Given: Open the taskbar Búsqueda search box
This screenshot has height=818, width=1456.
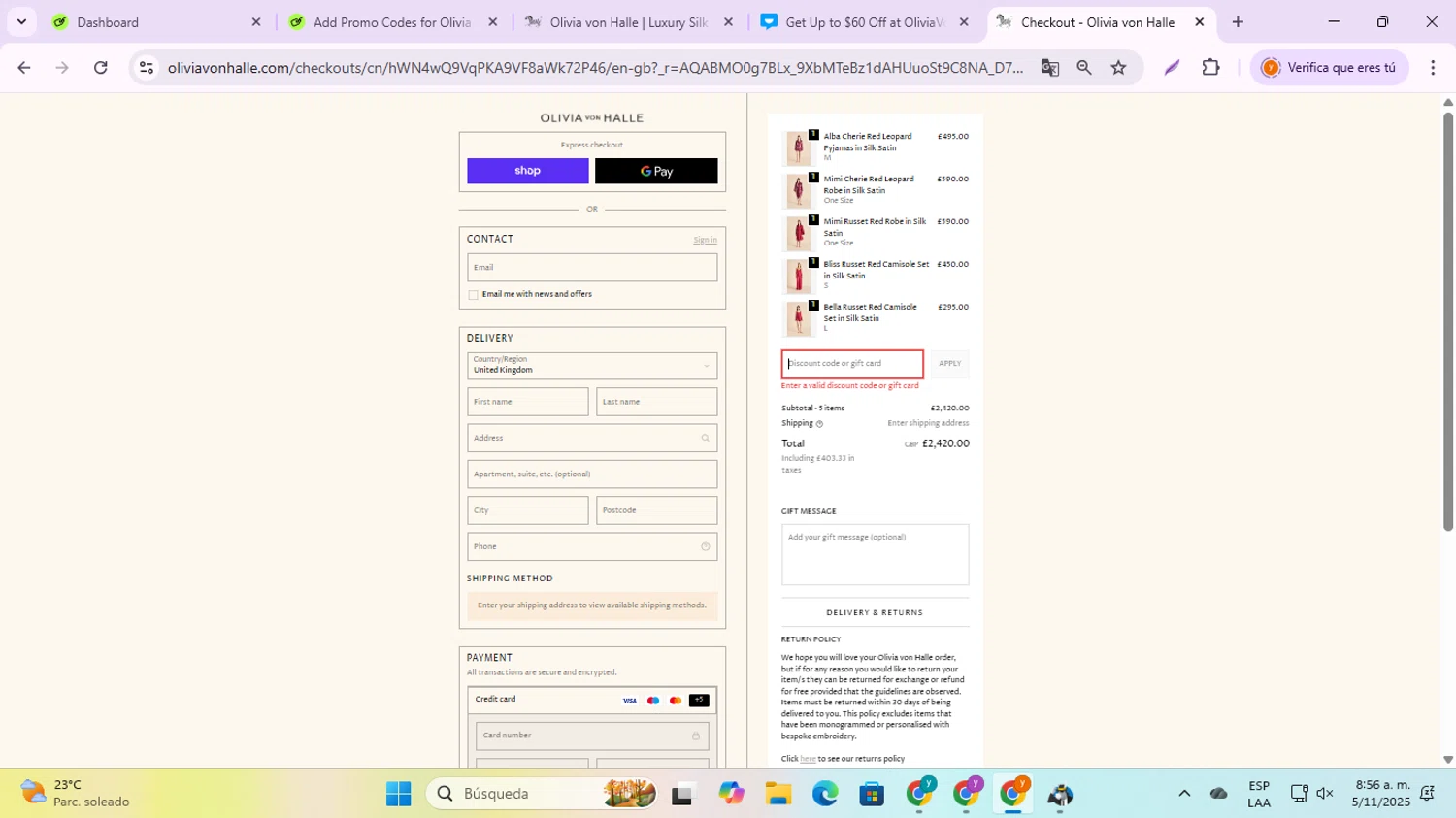Looking at the screenshot, I should [544, 794].
